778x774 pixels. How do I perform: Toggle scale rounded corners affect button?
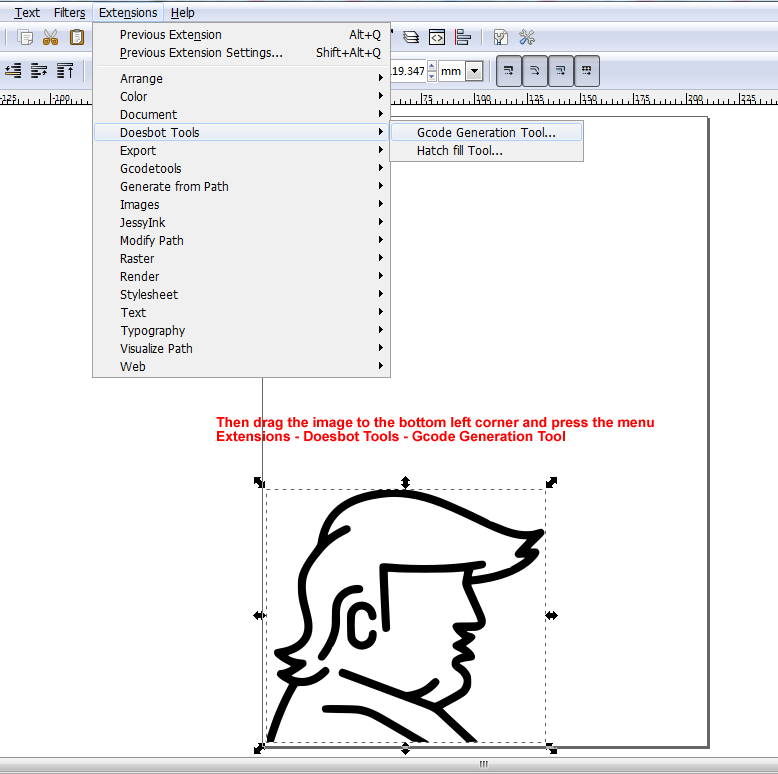[x=535, y=71]
